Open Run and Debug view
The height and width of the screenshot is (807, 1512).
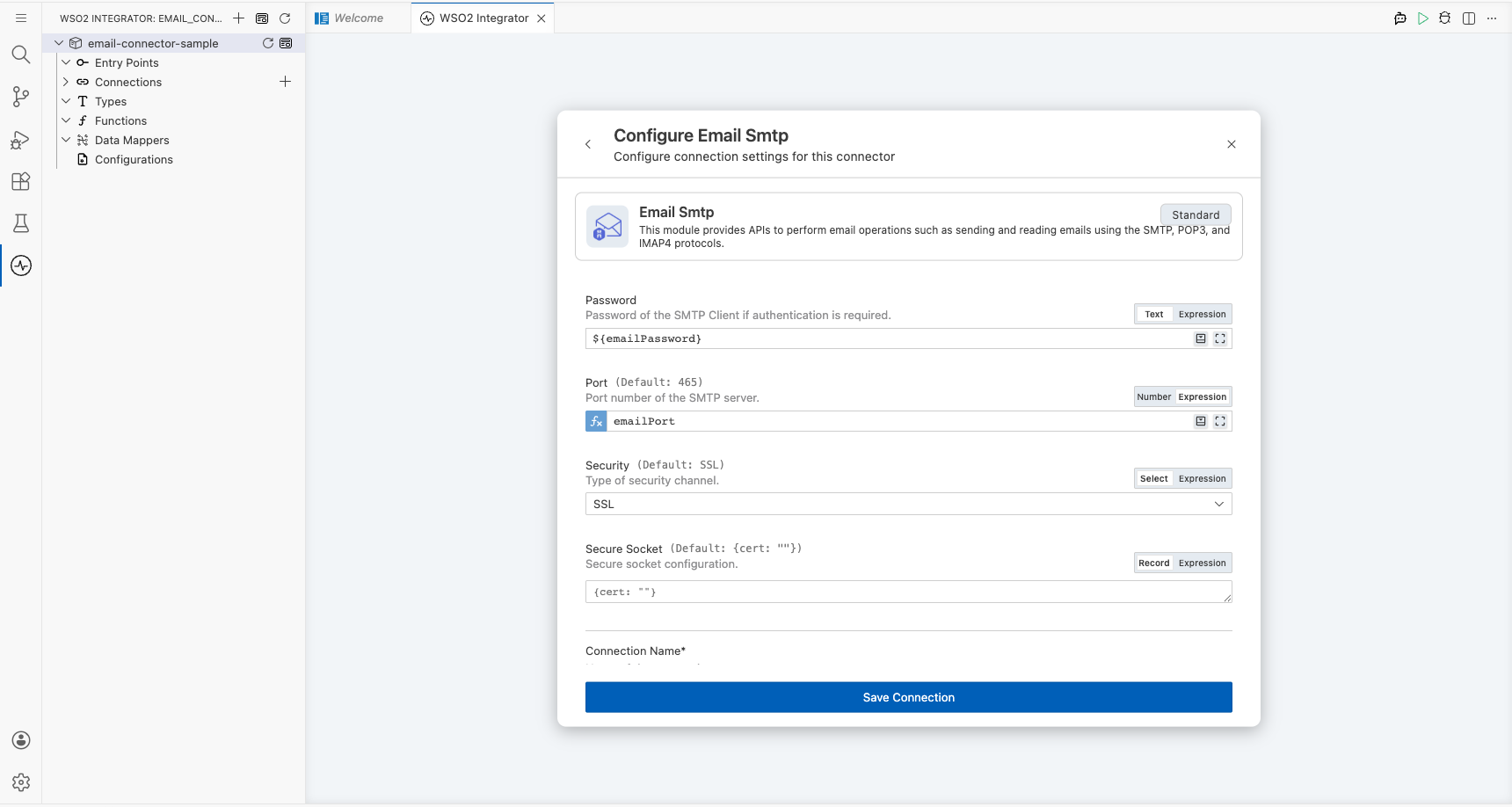coord(21,139)
